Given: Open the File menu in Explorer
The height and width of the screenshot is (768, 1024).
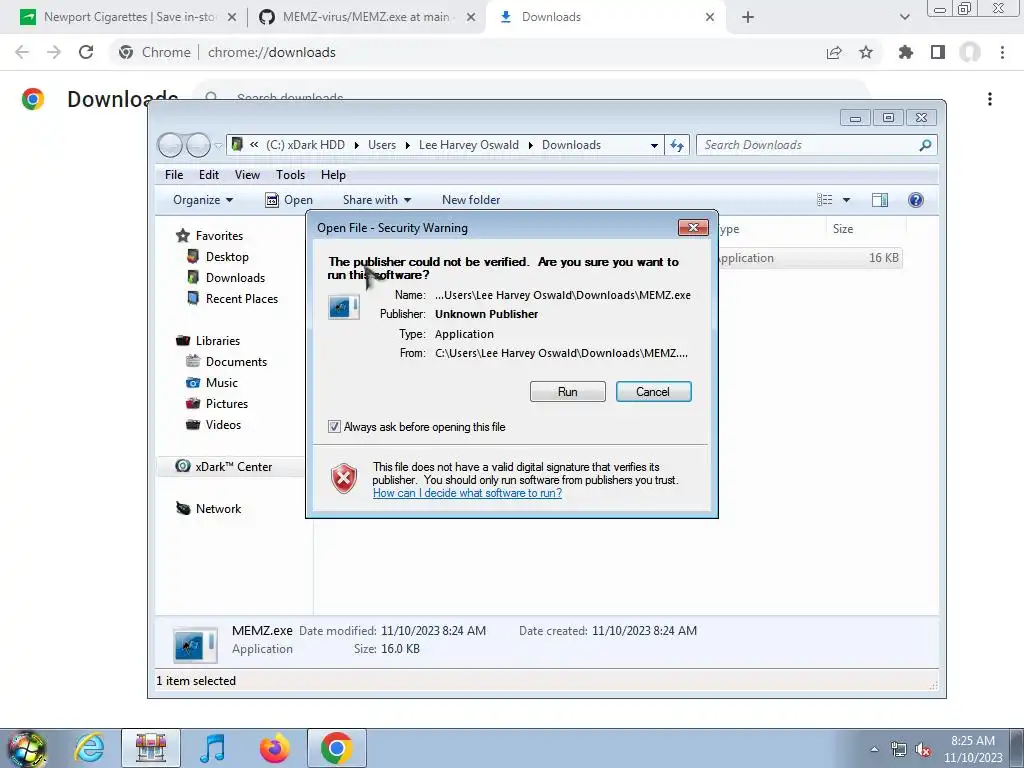Looking at the screenshot, I should pyautogui.click(x=174, y=175).
